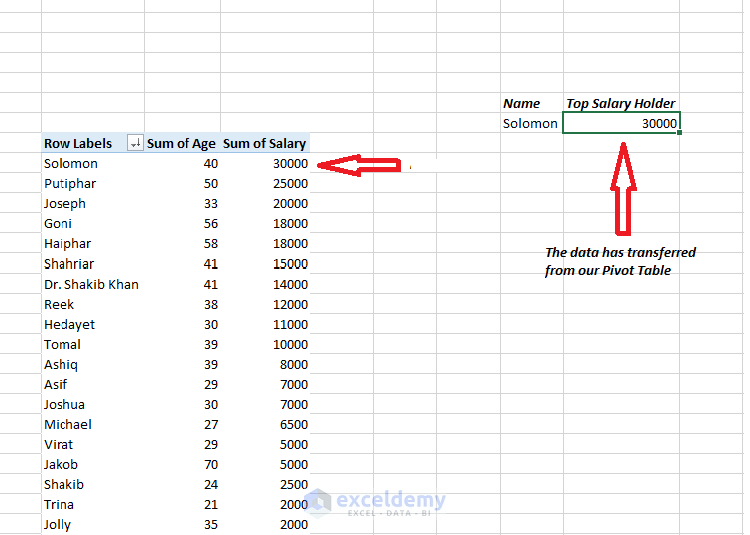The image size is (750, 535).
Task: Select the Asif row label
Action: pos(55,385)
